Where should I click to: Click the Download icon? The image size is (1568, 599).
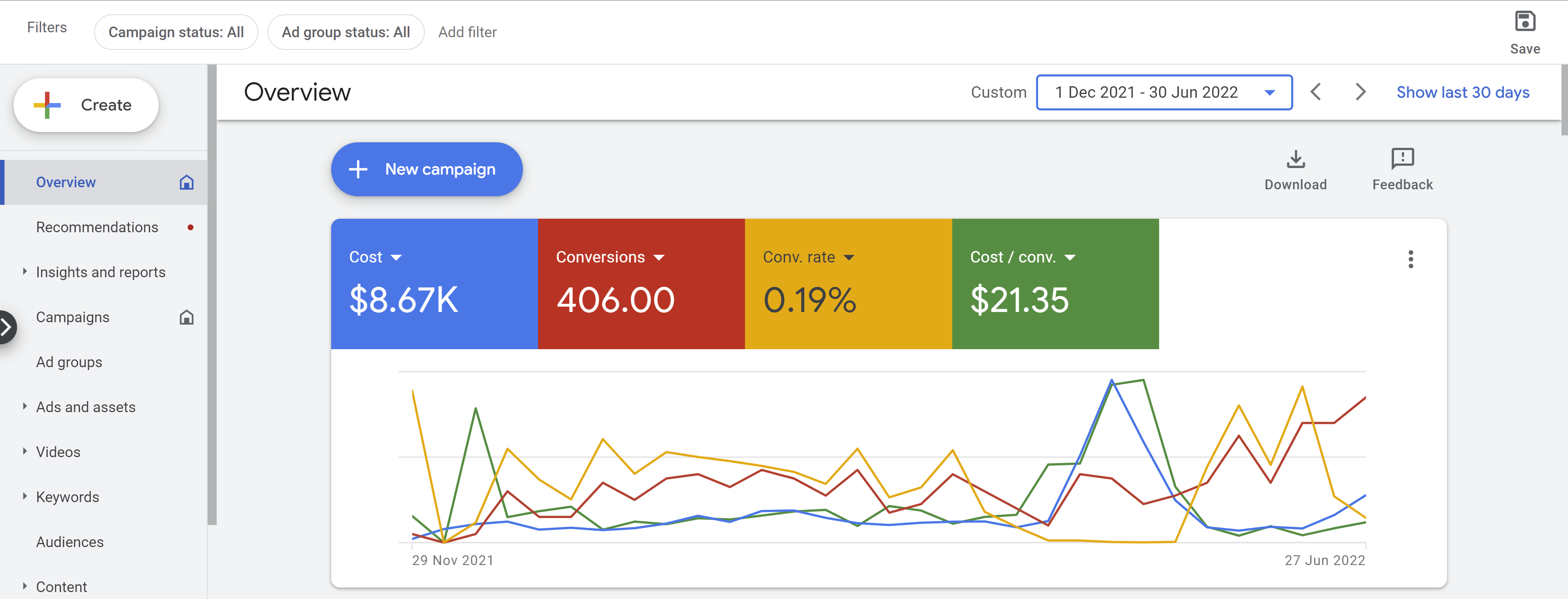tap(1295, 159)
